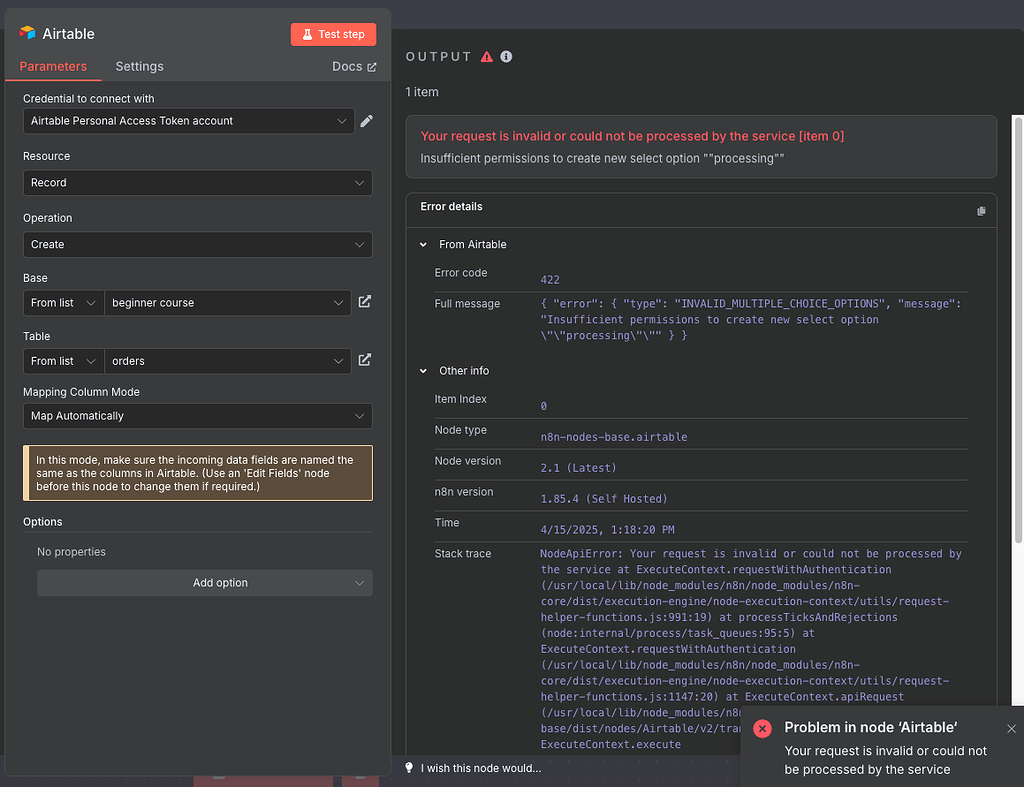Screen dimensions: 1024x787
Task: Dismiss the 'Problem in node Airtable' notification
Action: point(1011,728)
